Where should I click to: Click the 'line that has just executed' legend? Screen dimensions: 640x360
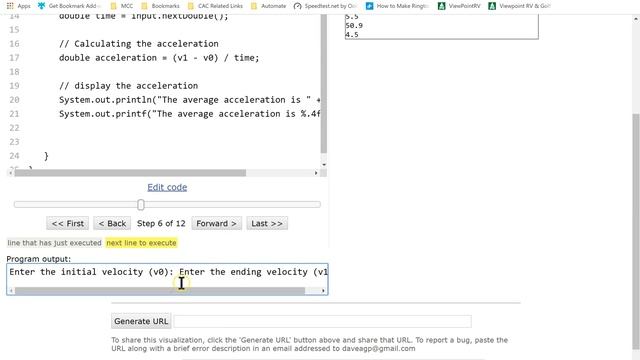click(54, 243)
